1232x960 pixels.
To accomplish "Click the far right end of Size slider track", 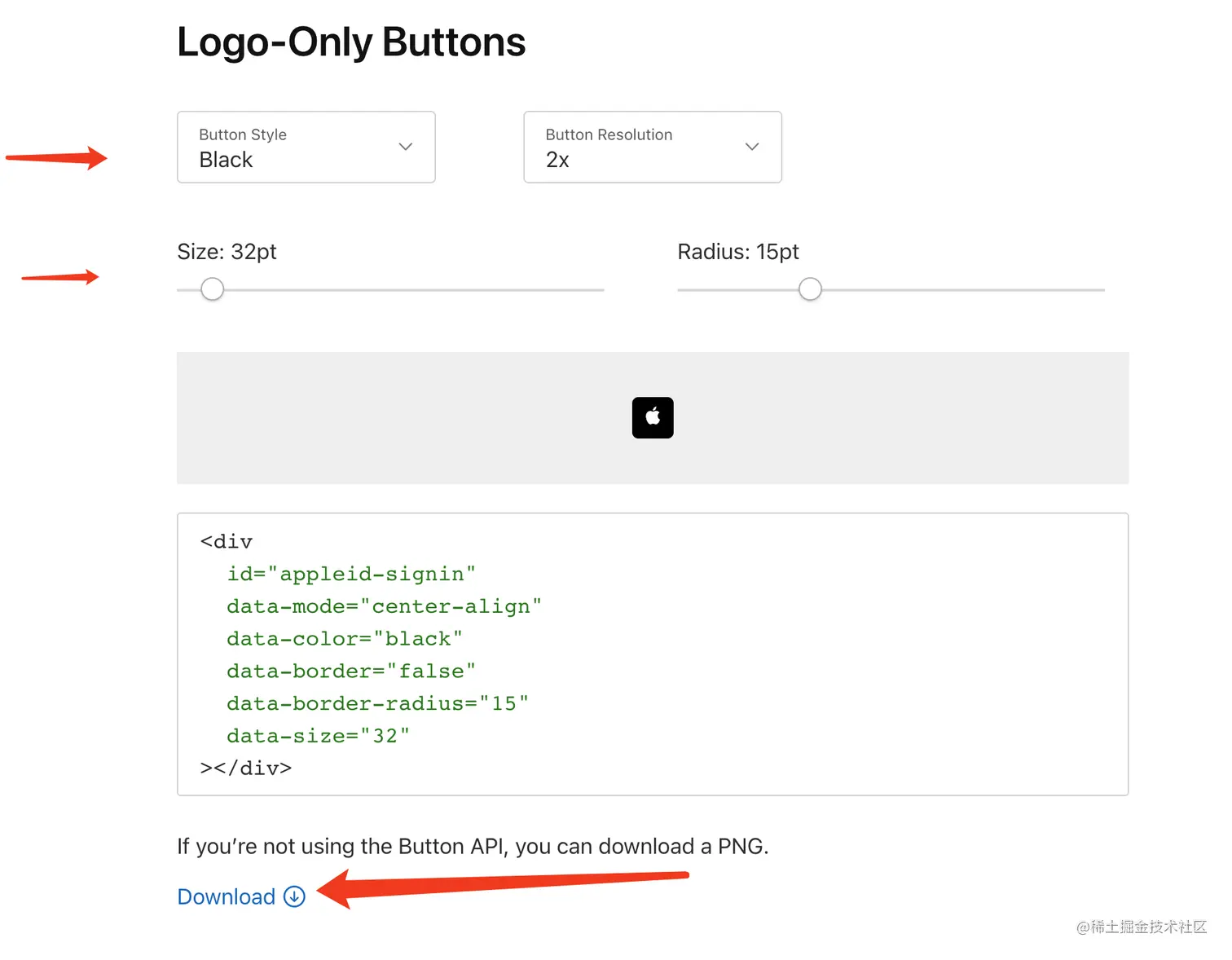I will tap(600, 290).
